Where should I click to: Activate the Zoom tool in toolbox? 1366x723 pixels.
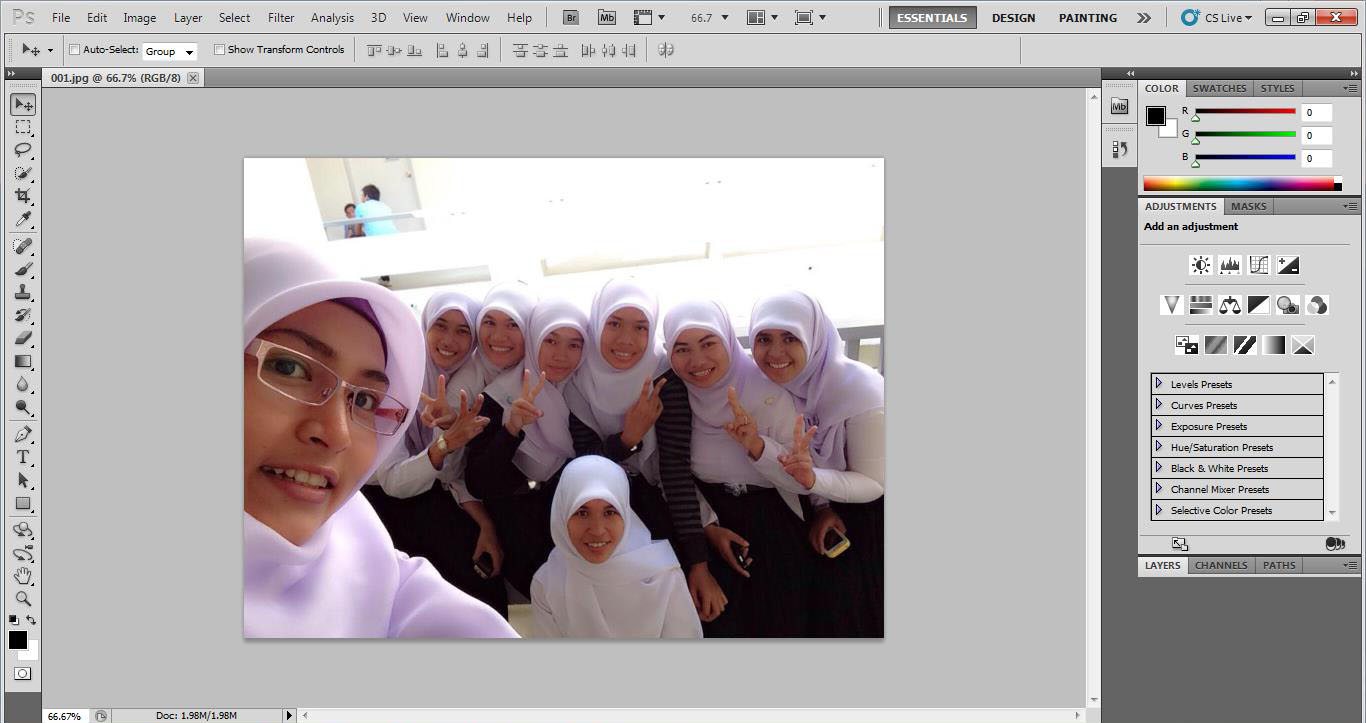pos(23,599)
